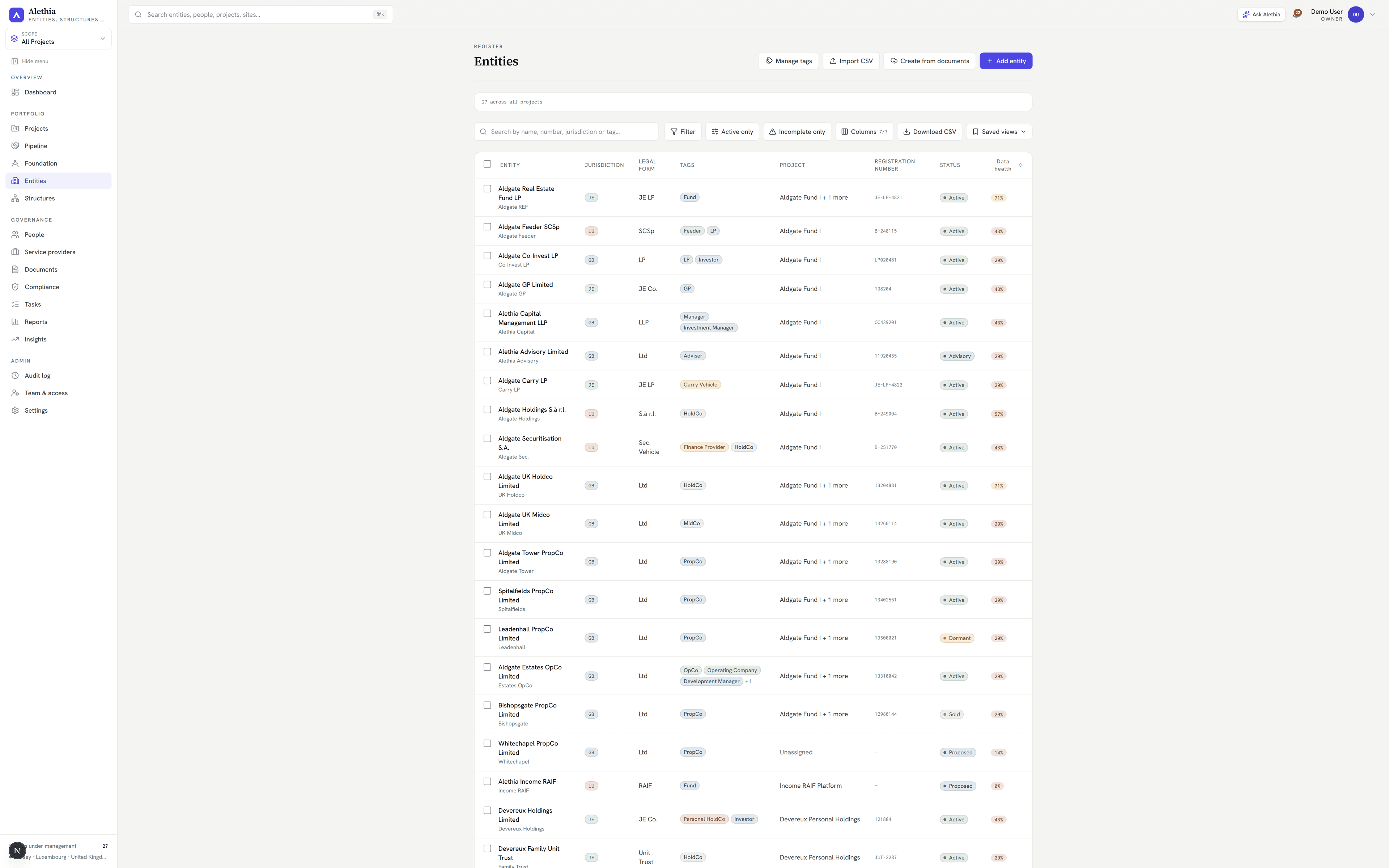Click the Alethia logo icon

point(17,15)
